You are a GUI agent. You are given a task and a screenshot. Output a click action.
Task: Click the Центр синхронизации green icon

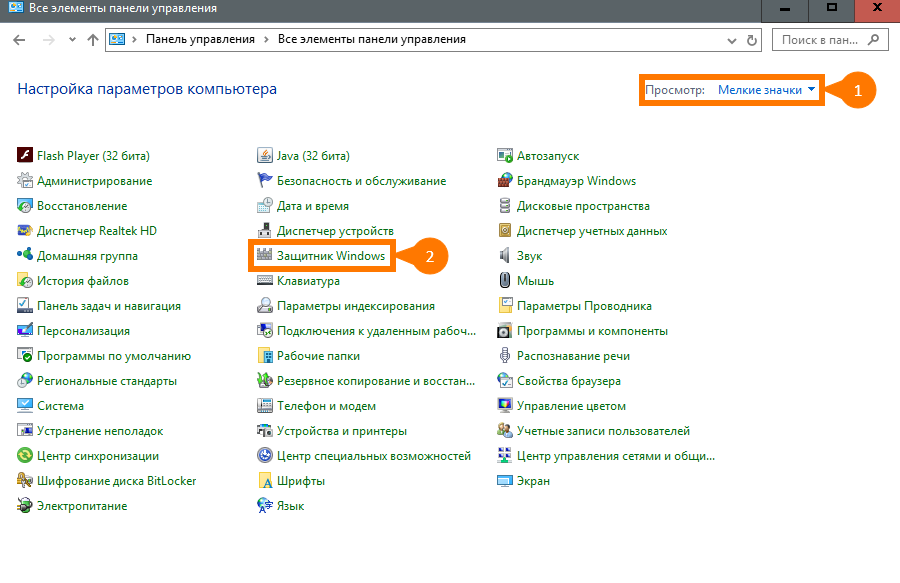pyautogui.click(x=25, y=456)
